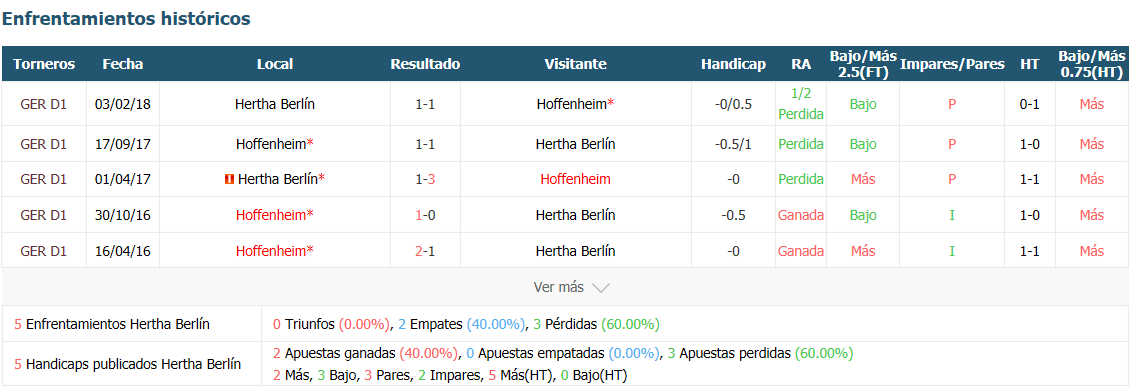Viewport: 1135px width, 388px height.
Task: Expand the Ver más chevron arrow
Action: [x=601, y=288]
